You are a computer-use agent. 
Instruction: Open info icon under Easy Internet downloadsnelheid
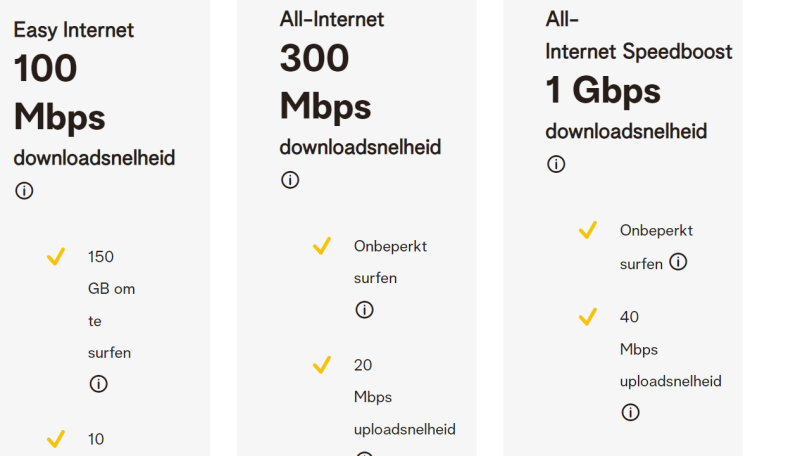coord(24,190)
